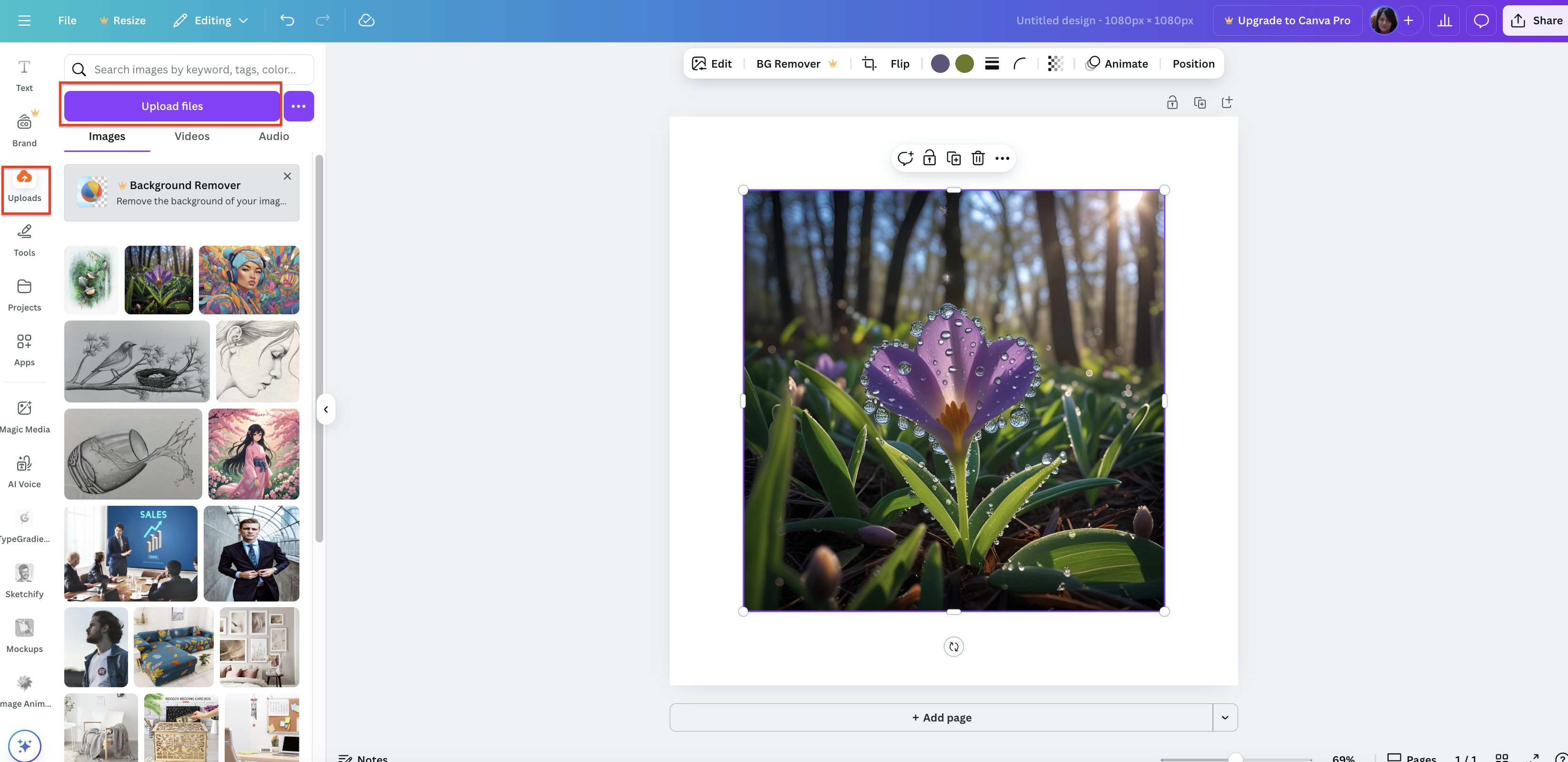The height and width of the screenshot is (762, 1568).
Task: Open more upload options button
Action: pos(298,106)
